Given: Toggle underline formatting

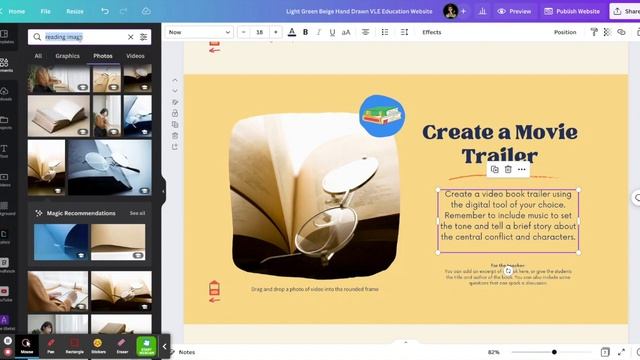Looking at the screenshot, I should [x=332, y=32].
